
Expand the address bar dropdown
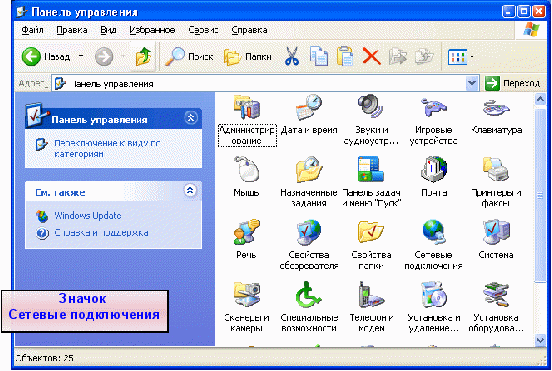coord(472,83)
